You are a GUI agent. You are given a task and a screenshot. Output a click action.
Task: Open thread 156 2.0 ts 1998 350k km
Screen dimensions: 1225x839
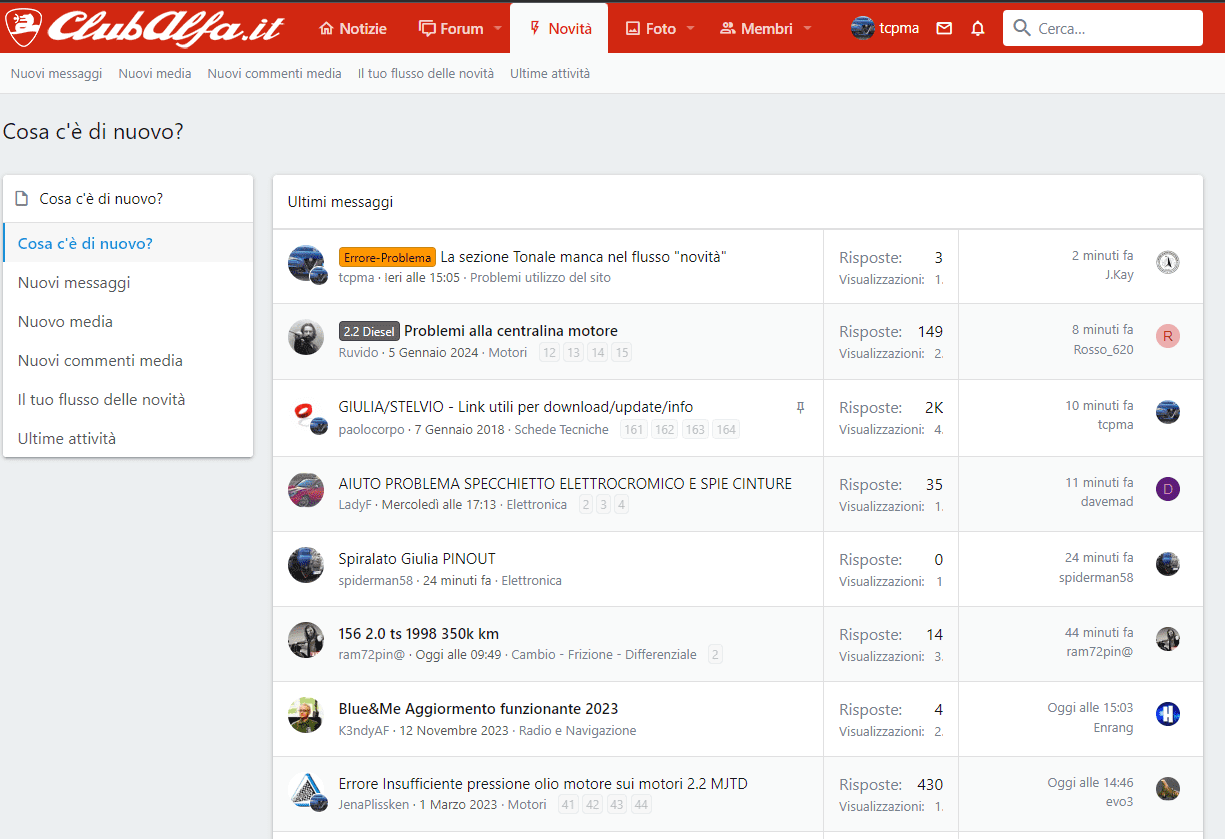pyautogui.click(x=419, y=634)
